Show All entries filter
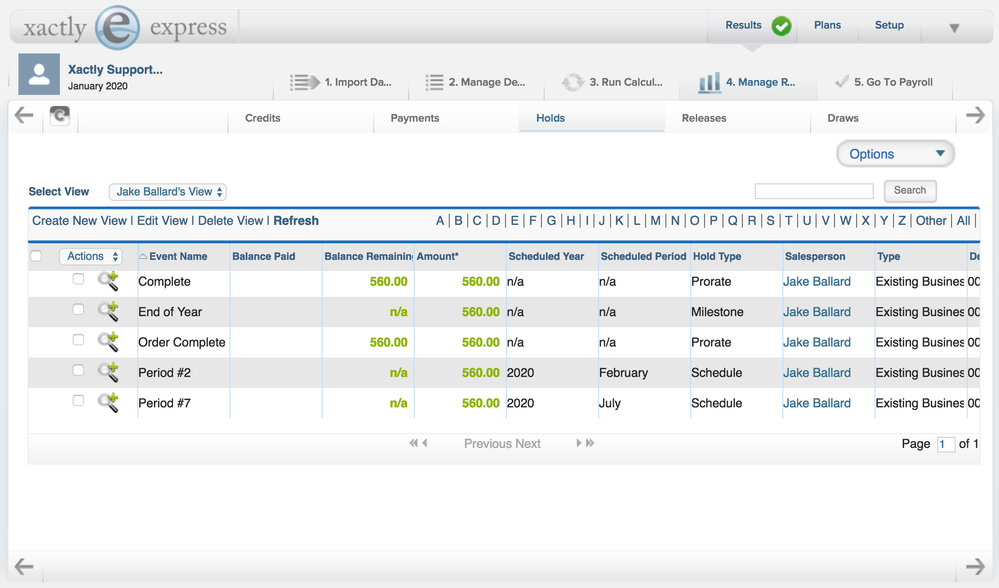999x588 pixels. (963, 220)
